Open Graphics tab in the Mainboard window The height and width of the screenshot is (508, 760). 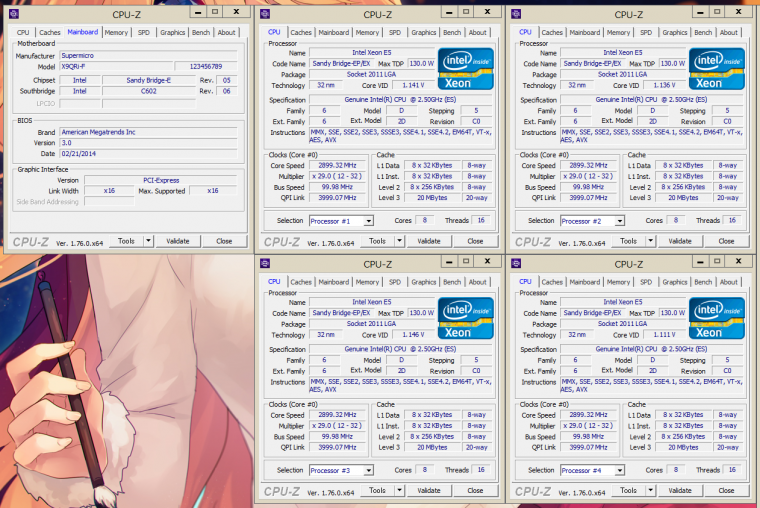pos(173,32)
